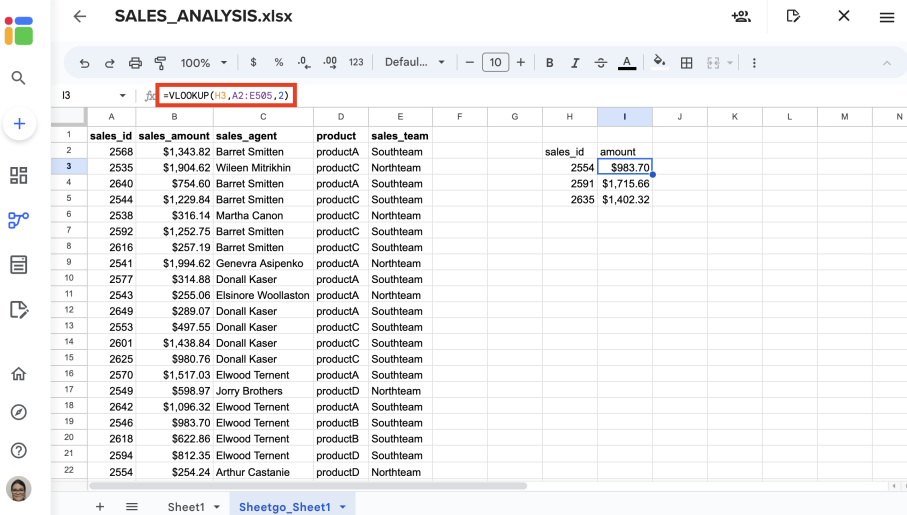907x515 pixels.
Task: Toggle strikethrough formatting
Action: click(x=601, y=63)
